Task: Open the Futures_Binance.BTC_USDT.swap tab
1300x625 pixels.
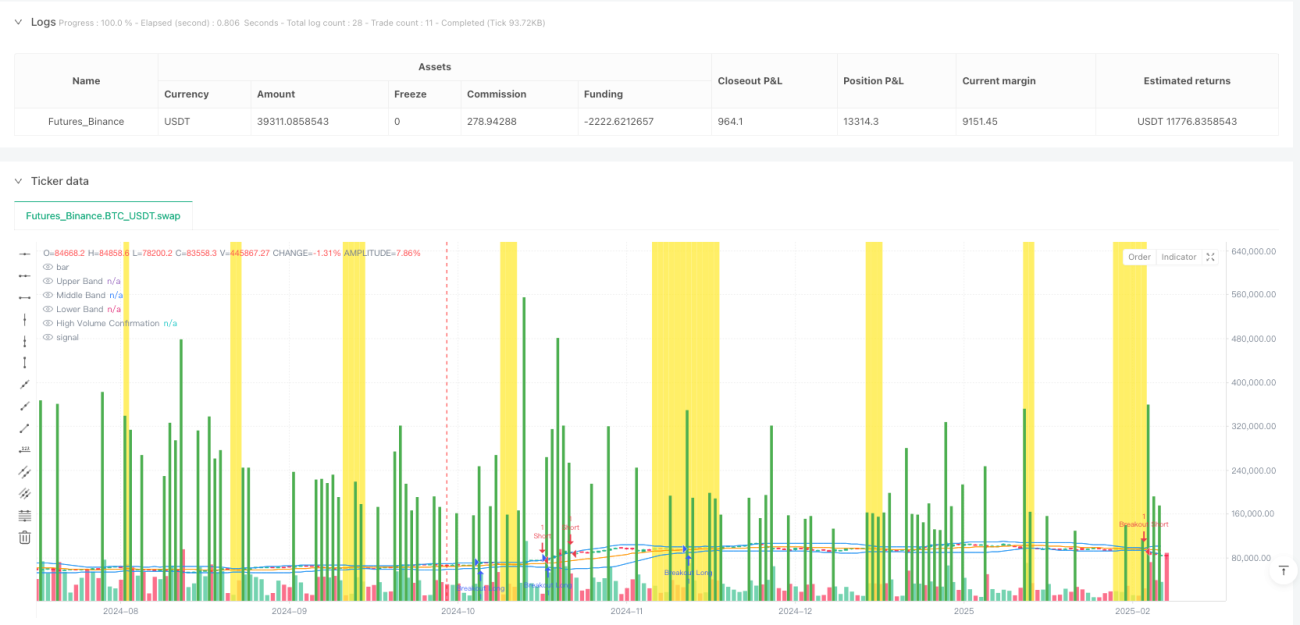Action: (103, 216)
